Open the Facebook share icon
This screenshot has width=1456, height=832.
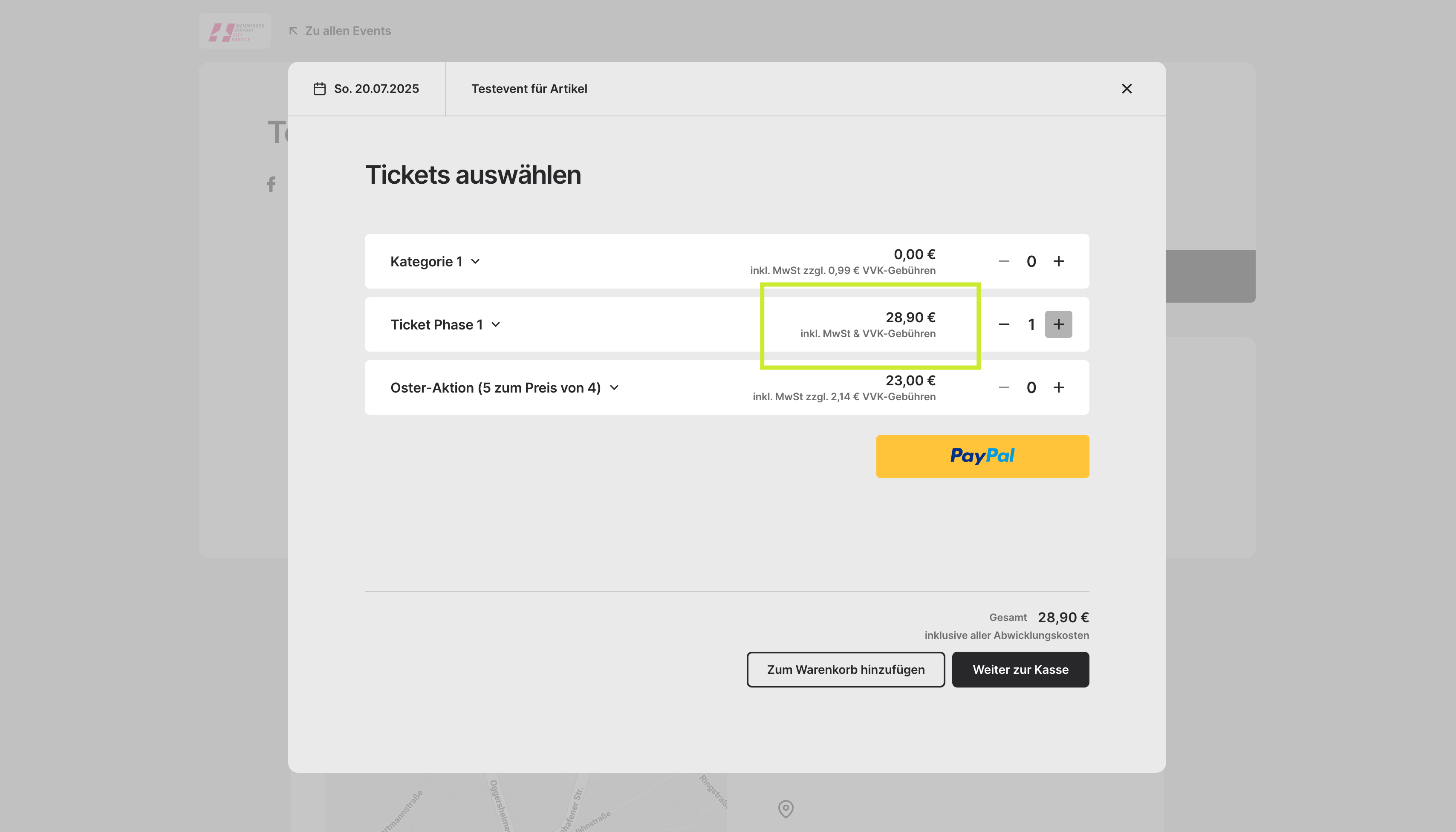pos(272,184)
